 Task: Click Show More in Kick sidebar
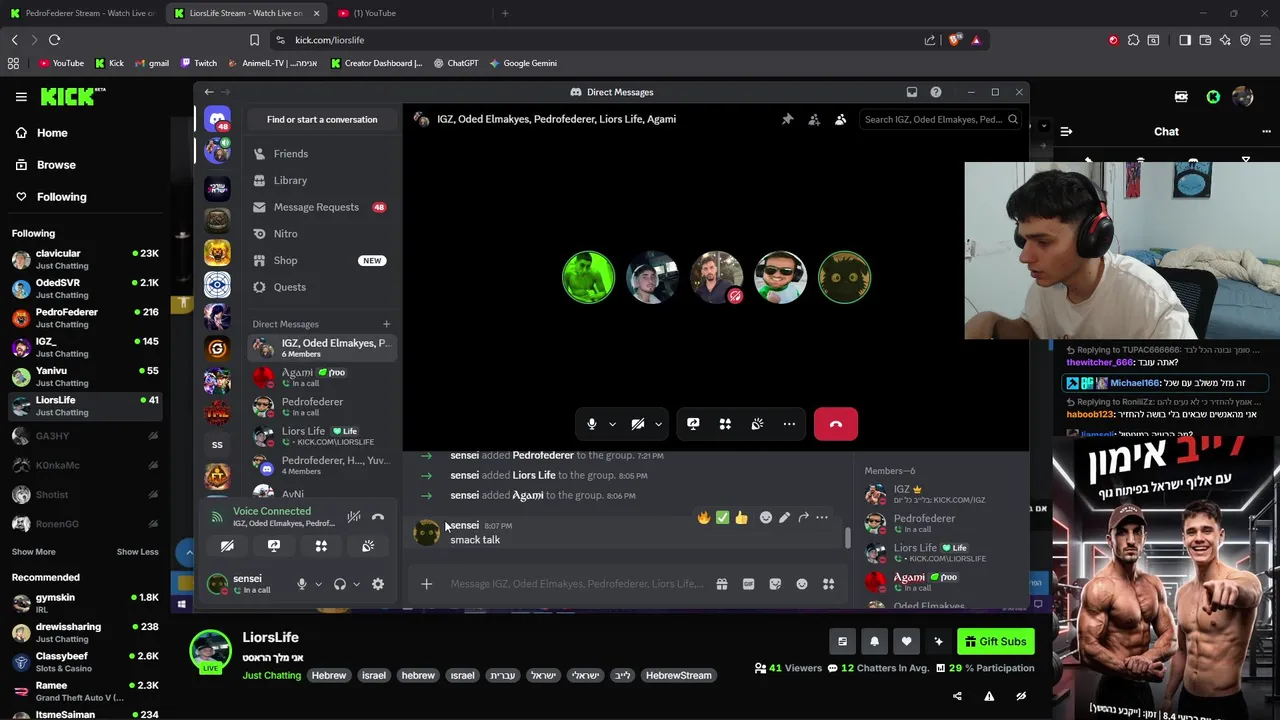[x=34, y=552]
